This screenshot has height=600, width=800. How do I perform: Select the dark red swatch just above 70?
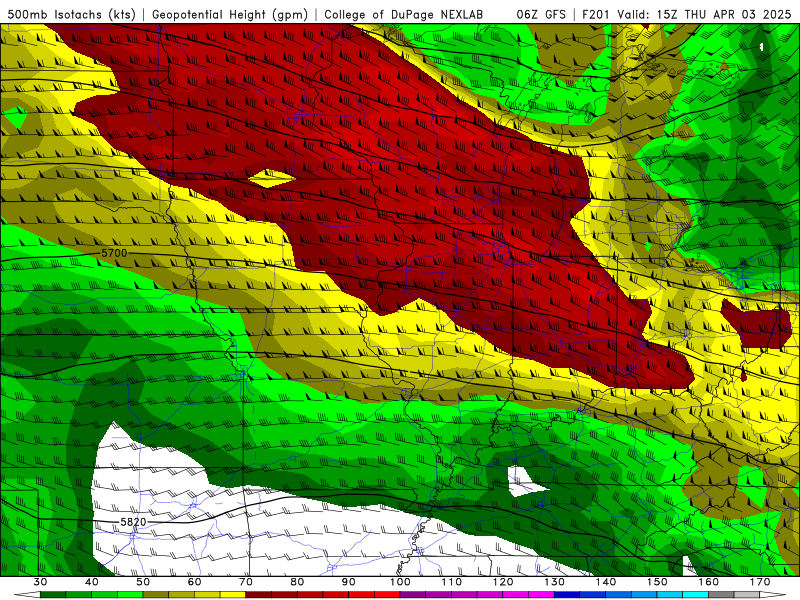click(259, 595)
